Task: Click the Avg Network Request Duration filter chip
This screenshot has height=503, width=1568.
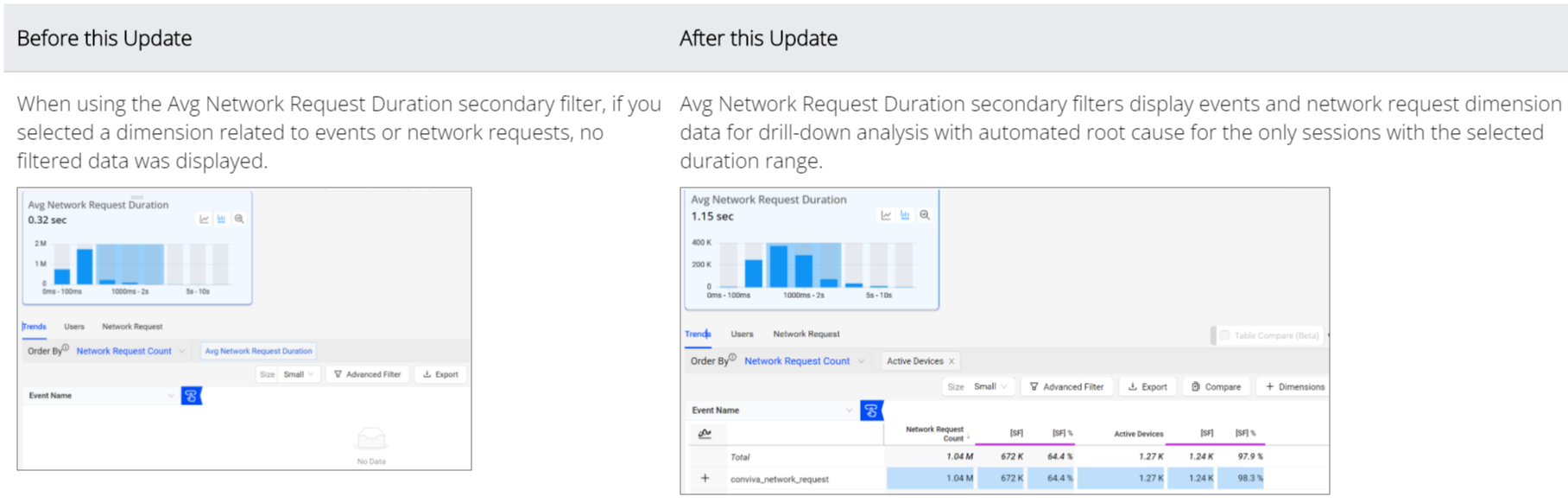Action: [x=258, y=351]
